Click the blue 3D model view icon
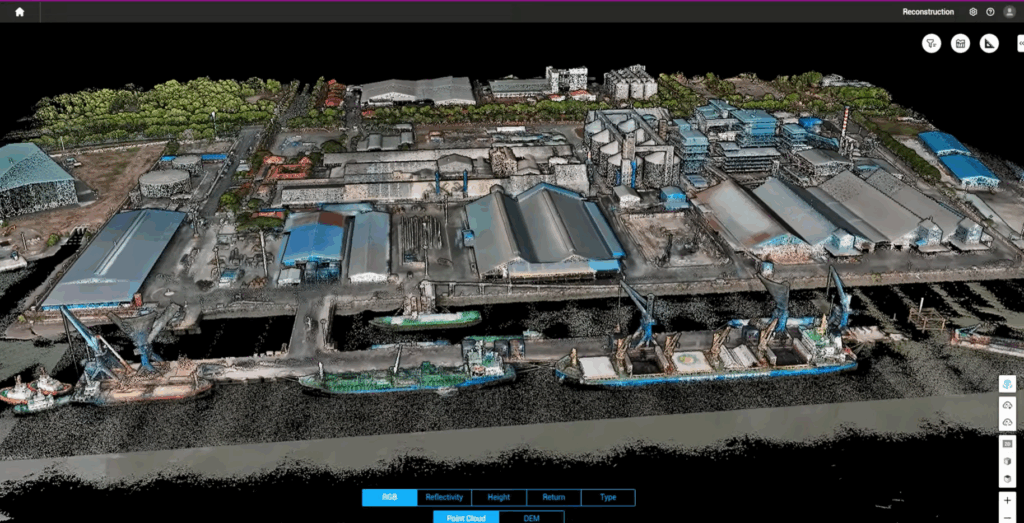The image size is (1024, 523). (1007, 385)
